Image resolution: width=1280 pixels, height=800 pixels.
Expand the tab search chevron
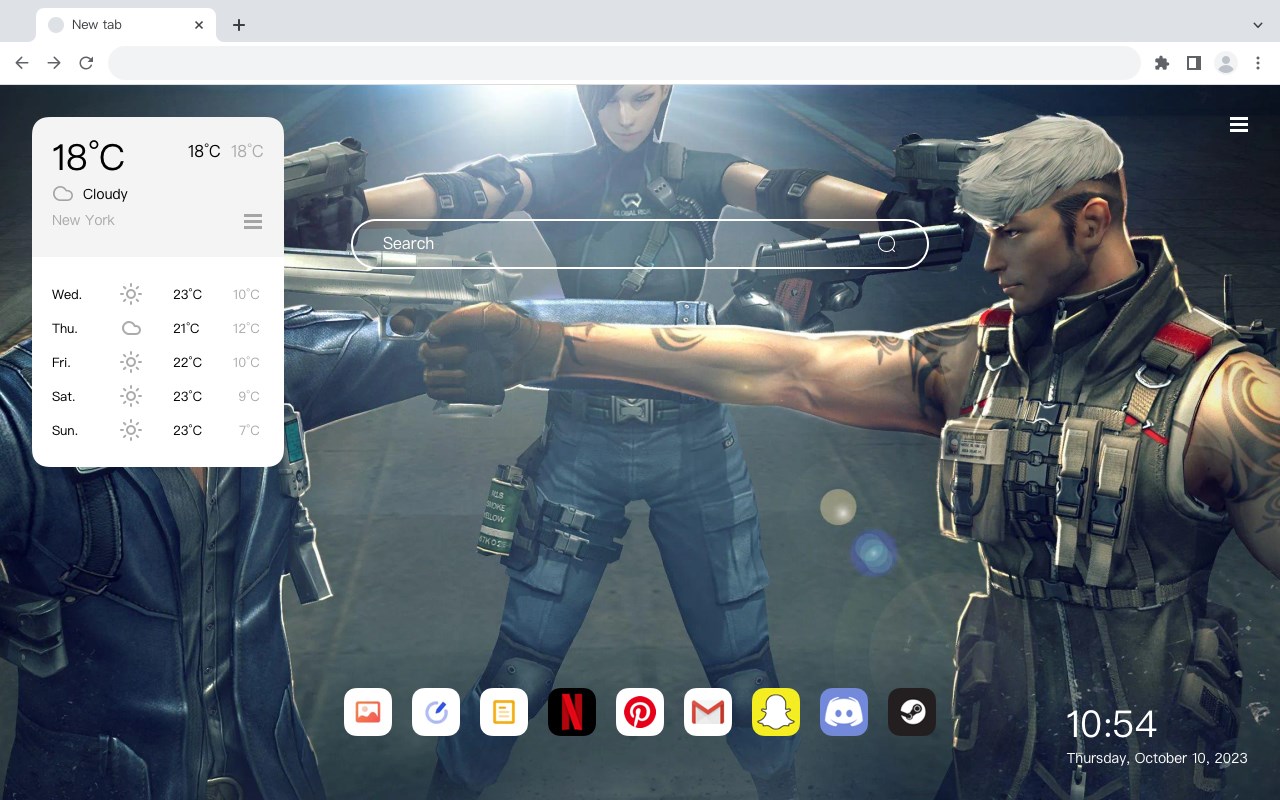coord(1258,25)
